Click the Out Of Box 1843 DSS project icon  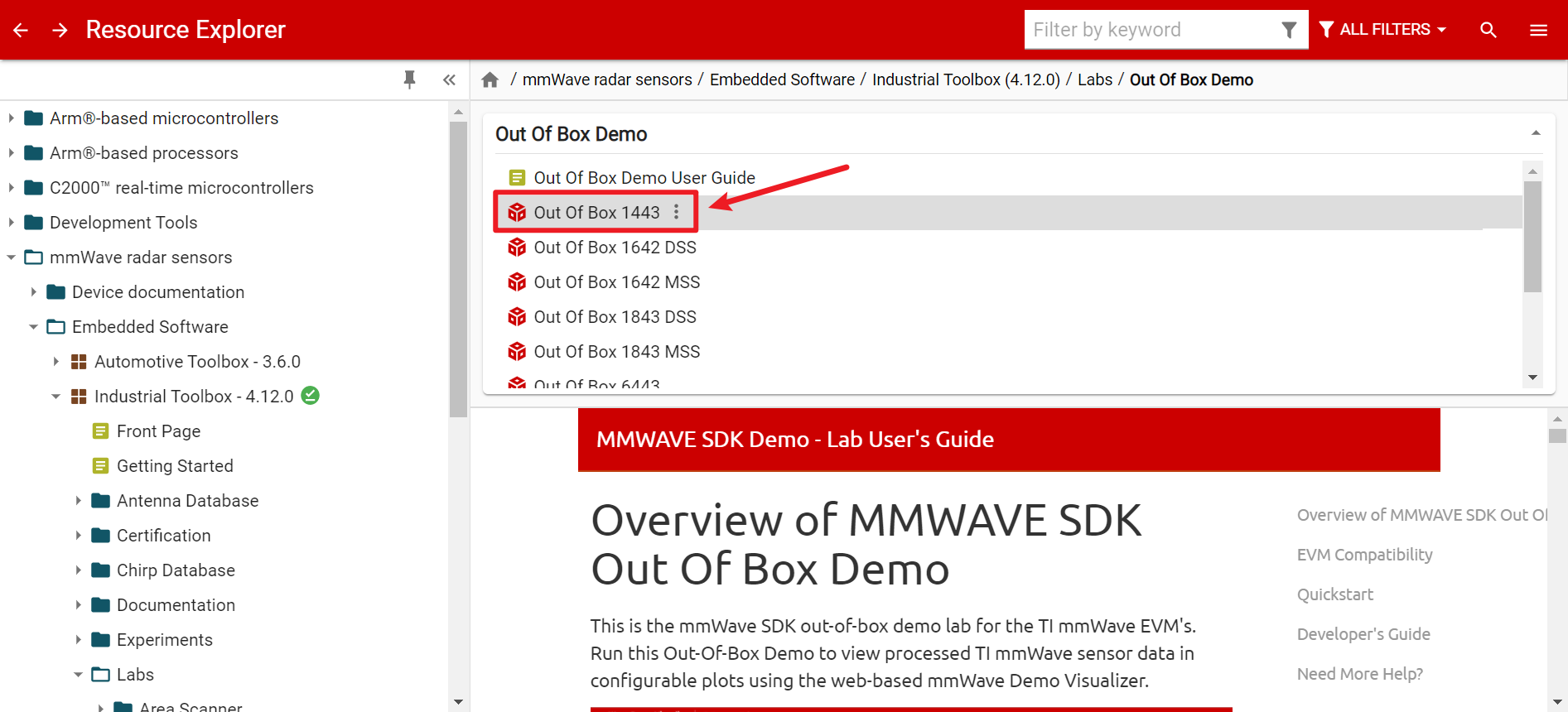click(517, 316)
